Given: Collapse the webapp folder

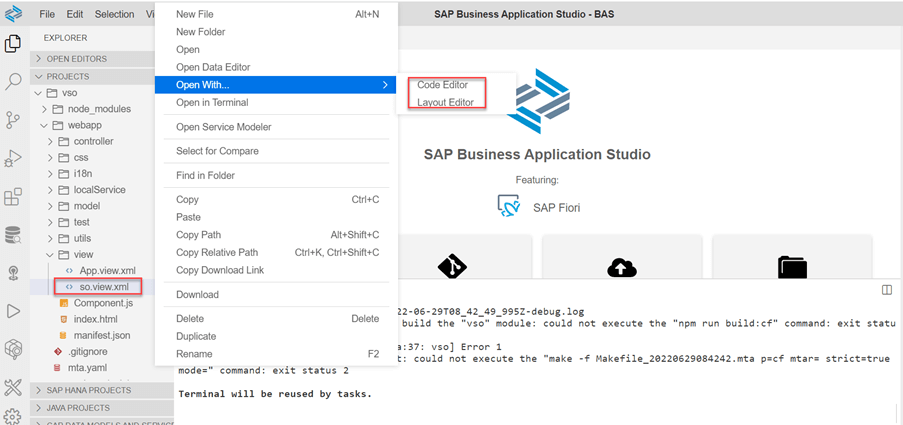Looking at the screenshot, I should click(x=44, y=125).
